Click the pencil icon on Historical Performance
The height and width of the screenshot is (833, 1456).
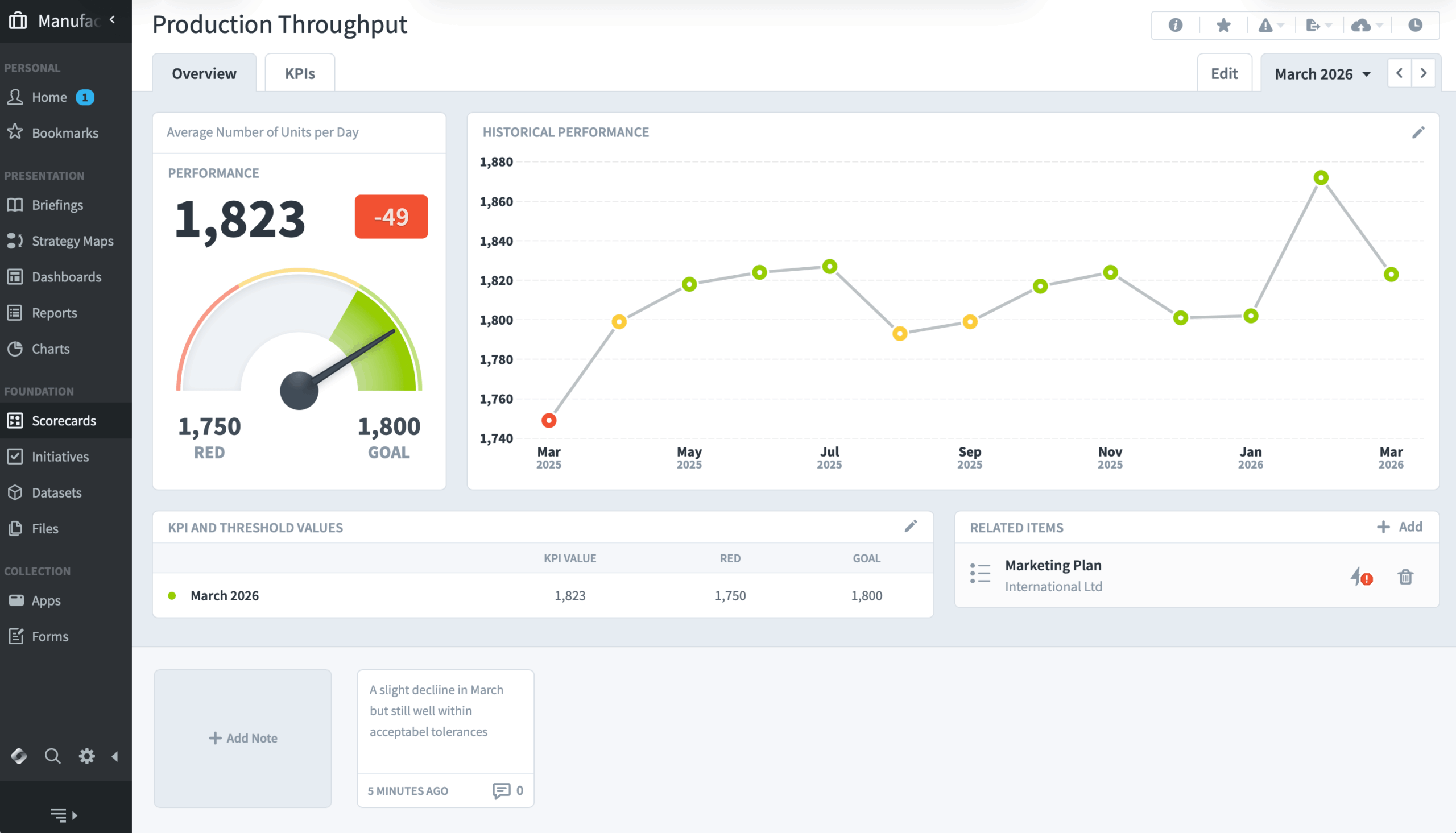click(x=1418, y=132)
